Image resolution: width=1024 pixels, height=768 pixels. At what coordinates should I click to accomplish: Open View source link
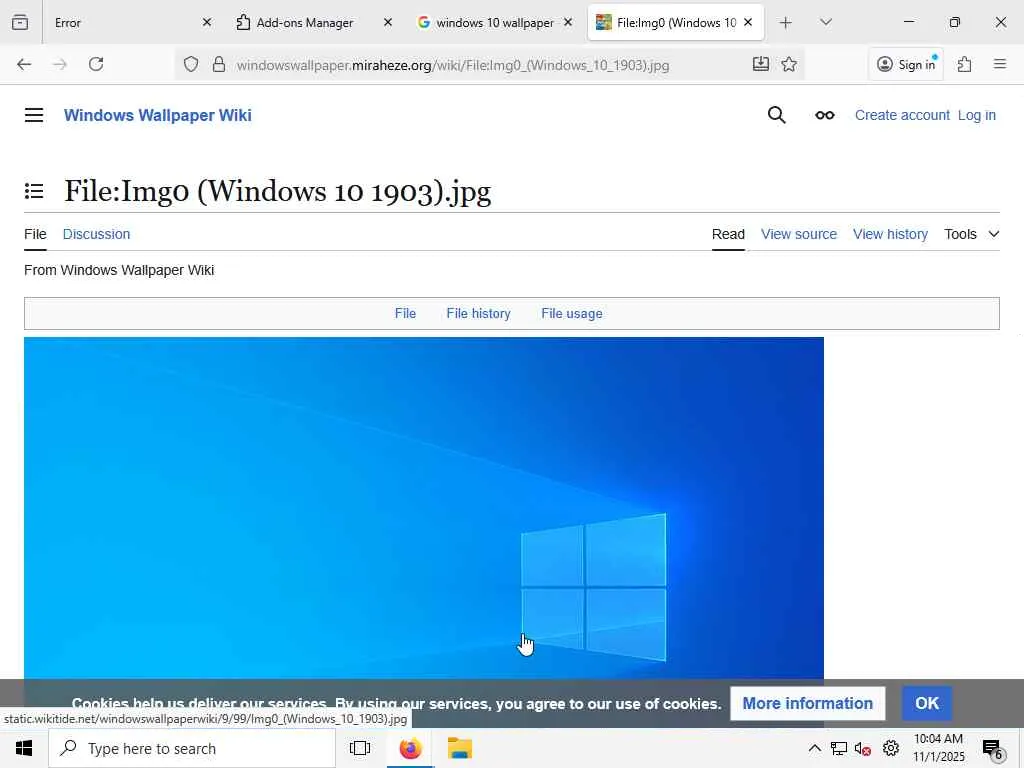(799, 234)
